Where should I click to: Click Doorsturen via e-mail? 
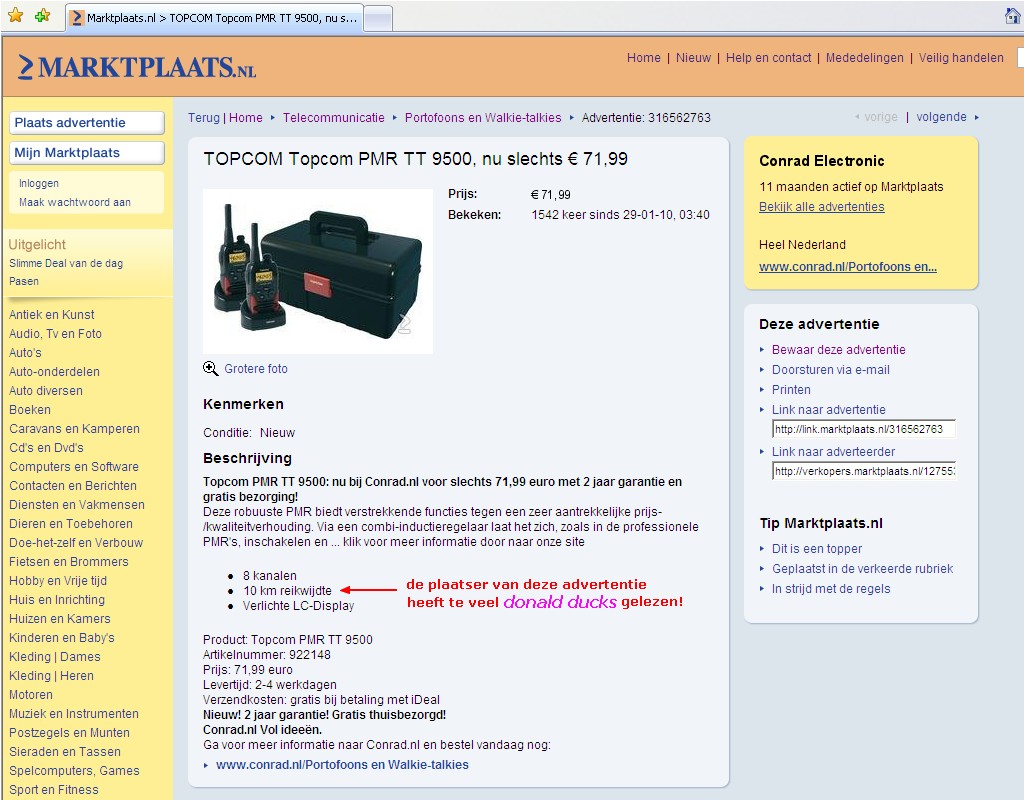tap(831, 370)
